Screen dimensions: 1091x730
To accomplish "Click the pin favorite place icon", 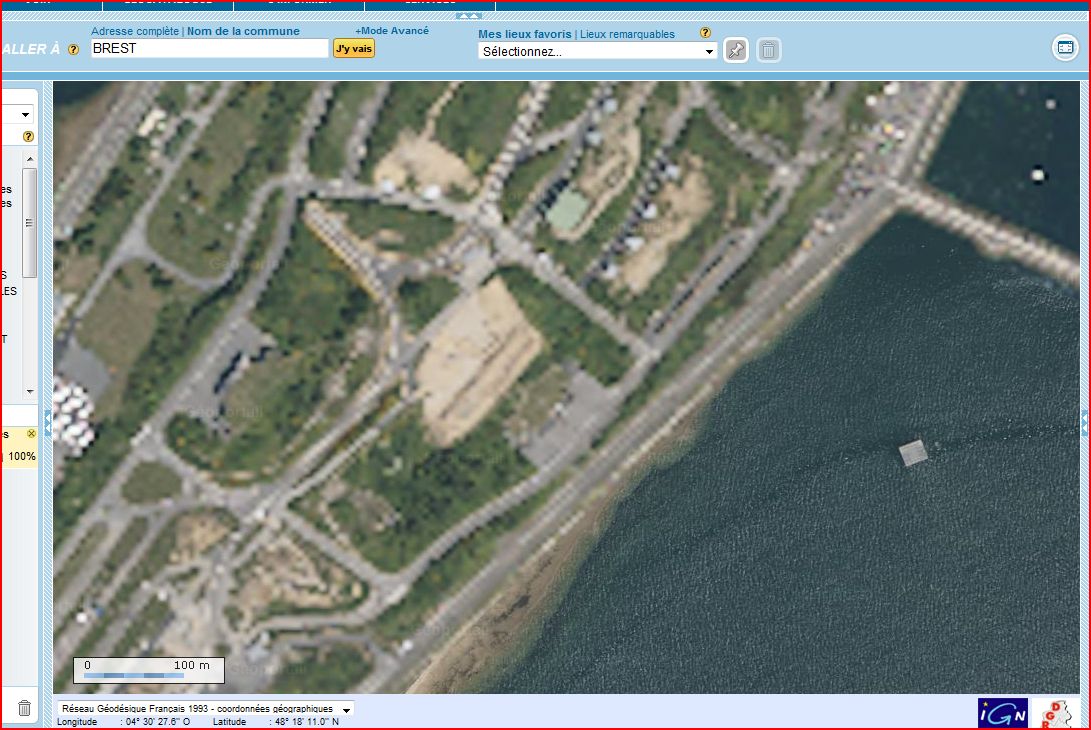I will [736, 50].
